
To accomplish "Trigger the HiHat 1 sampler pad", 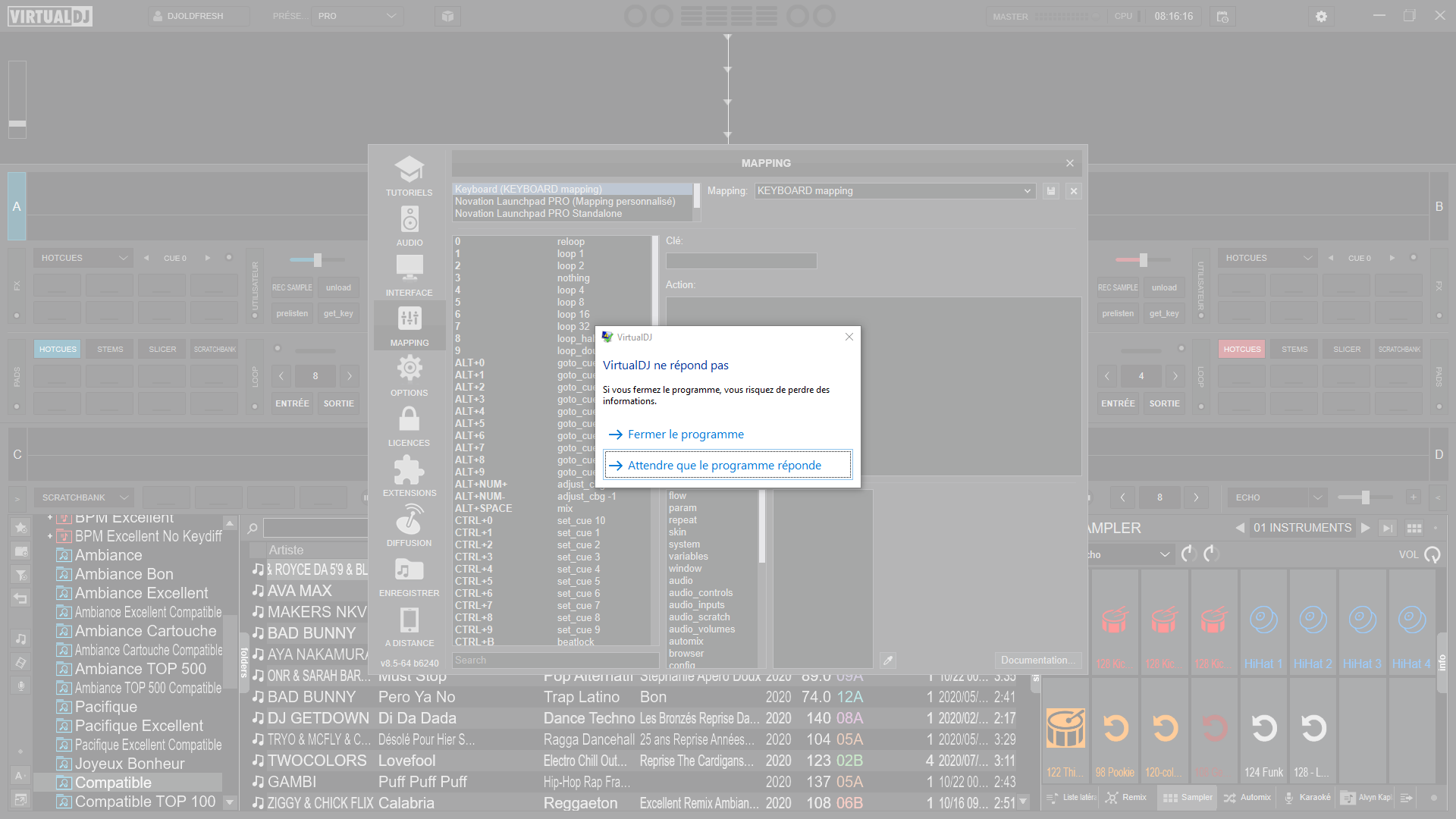I will [1263, 622].
